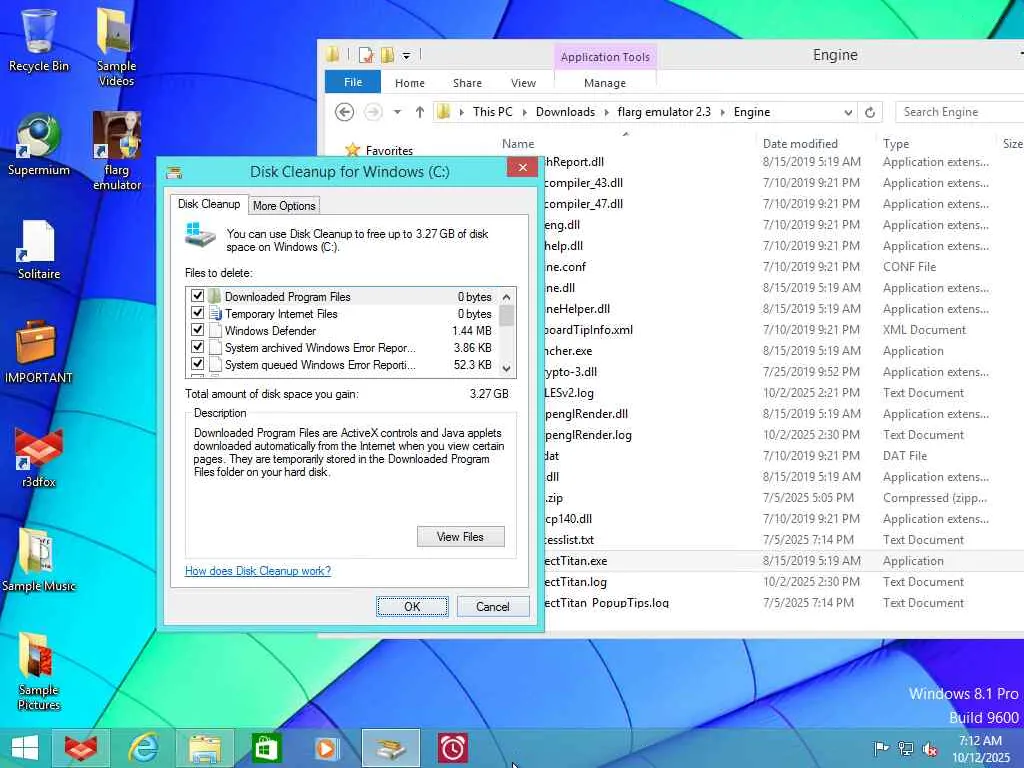Open the Windows Start button

pos(25,748)
